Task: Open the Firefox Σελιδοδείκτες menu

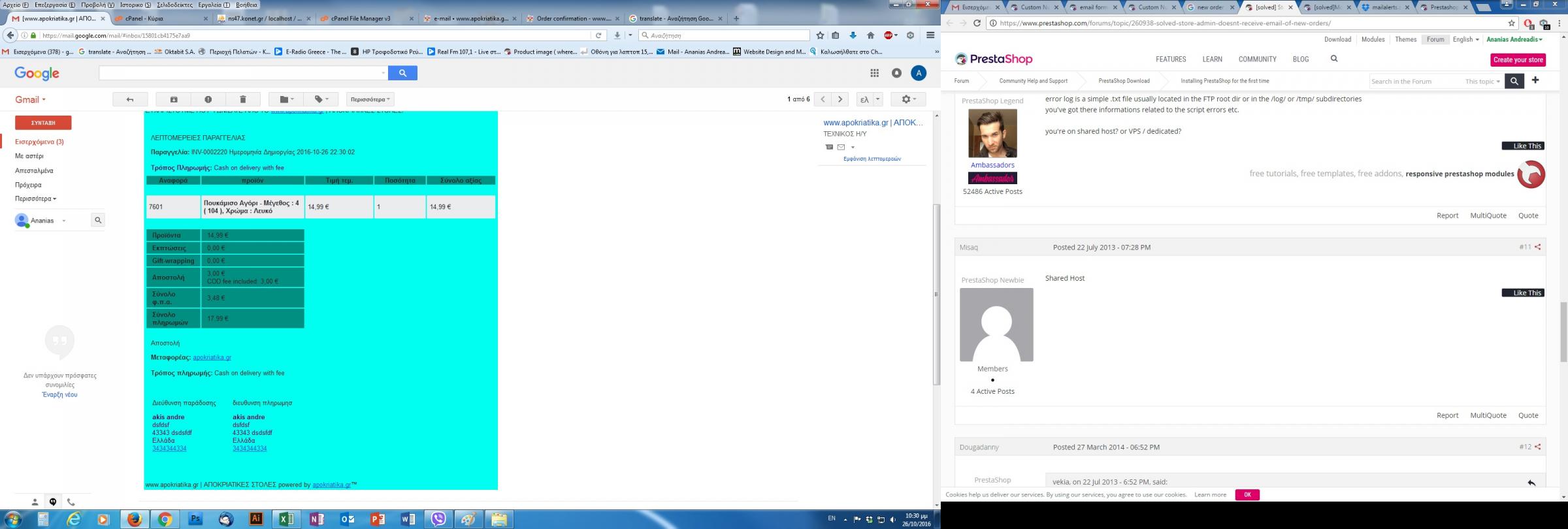Action: click(174, 5)
